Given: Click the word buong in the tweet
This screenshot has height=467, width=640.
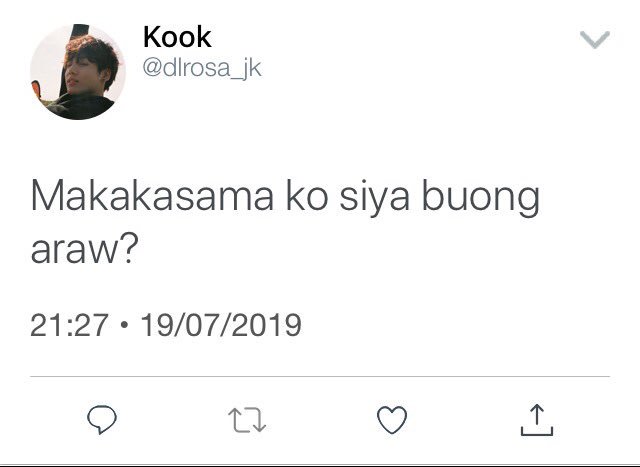Looking at the screenshot, I should [480, 198].
